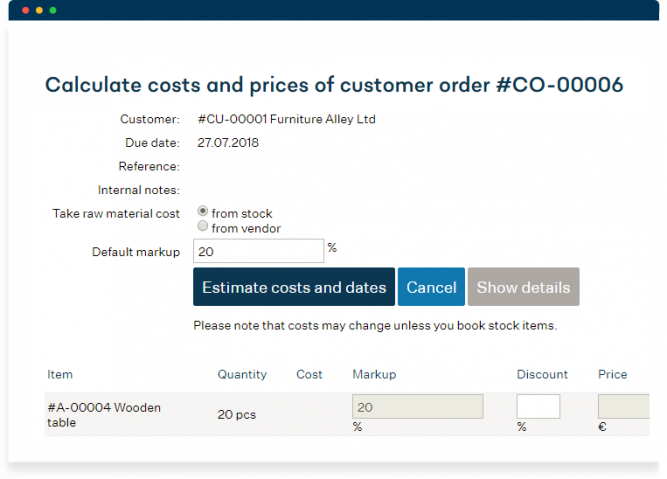667x479 pixels.
Task: Click the Default markup input field
Action: tap(258, 251)
